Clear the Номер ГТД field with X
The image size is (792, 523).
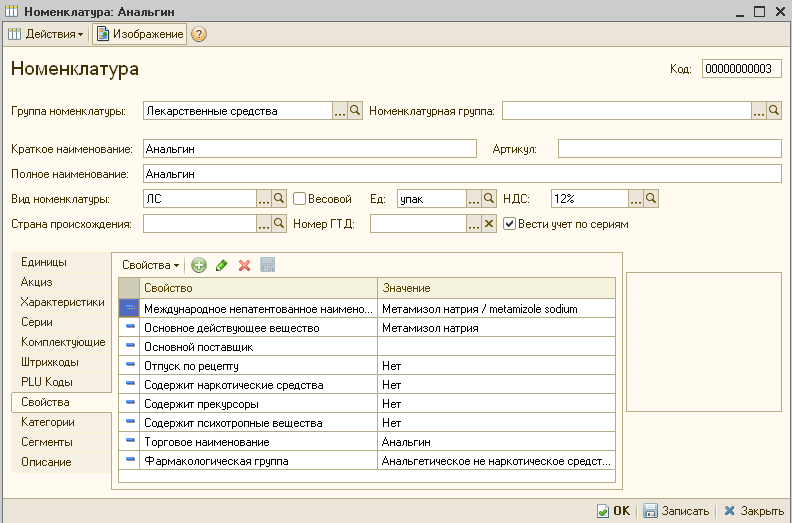pyautogui.click(x=489, y=224)
